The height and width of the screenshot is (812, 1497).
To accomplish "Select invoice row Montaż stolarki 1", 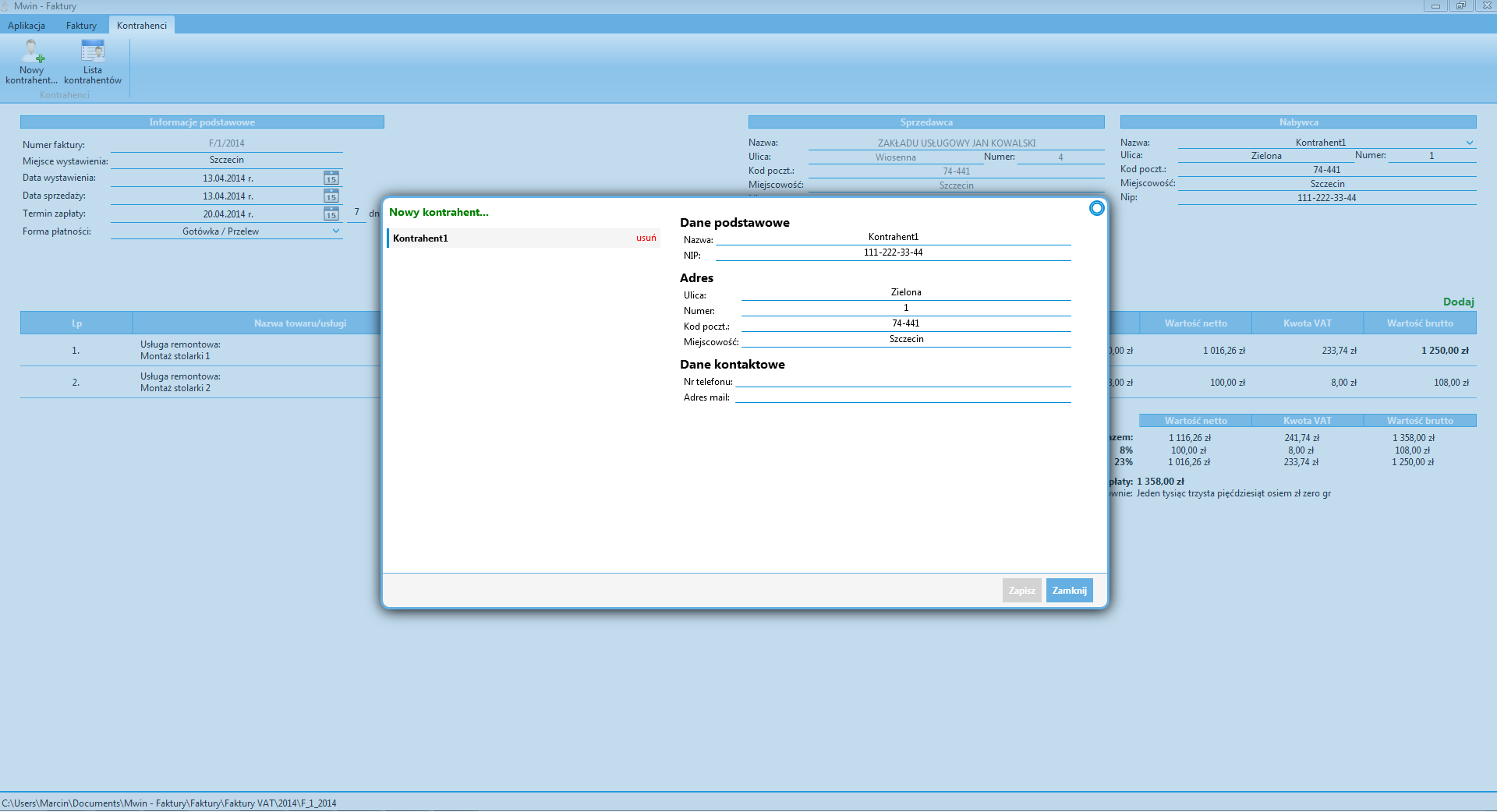I will coord(201,351).
